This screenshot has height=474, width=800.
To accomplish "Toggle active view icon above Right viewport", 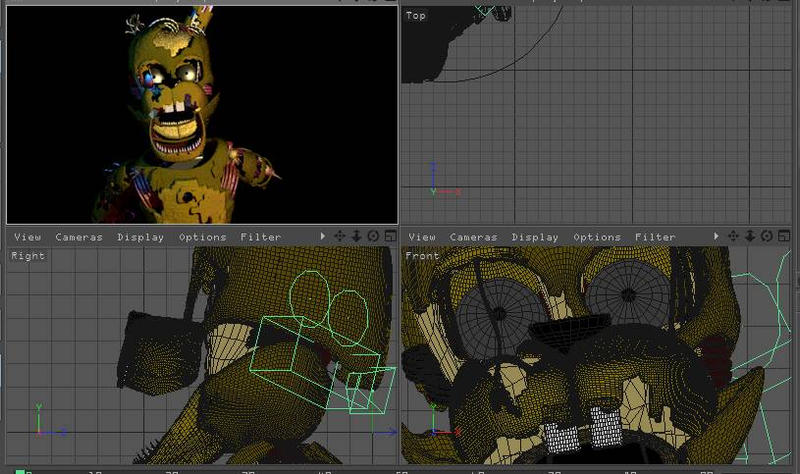I will coord(390,236).
